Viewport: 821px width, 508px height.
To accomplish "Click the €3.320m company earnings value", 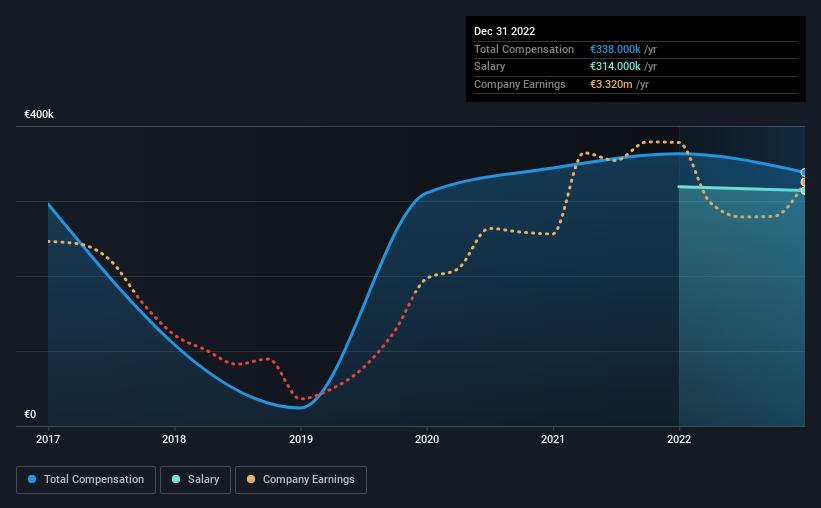I will click(611, 84).
